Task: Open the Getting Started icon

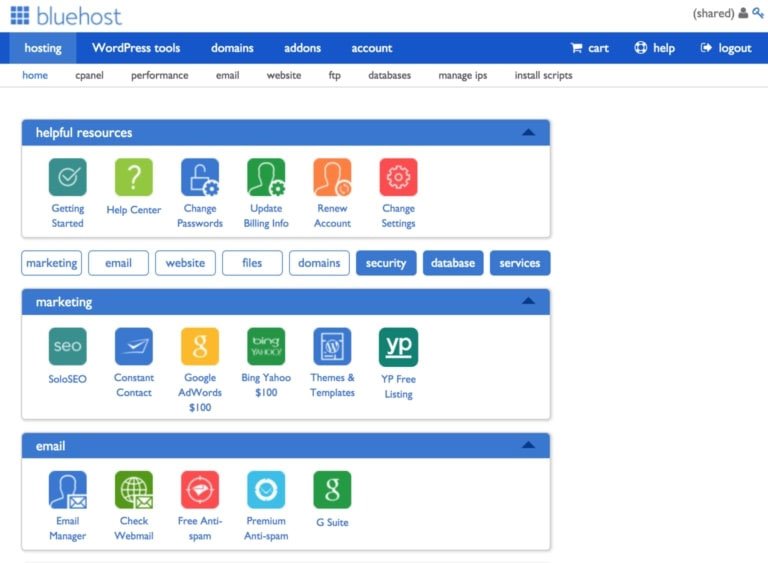Action: point(68,177)
